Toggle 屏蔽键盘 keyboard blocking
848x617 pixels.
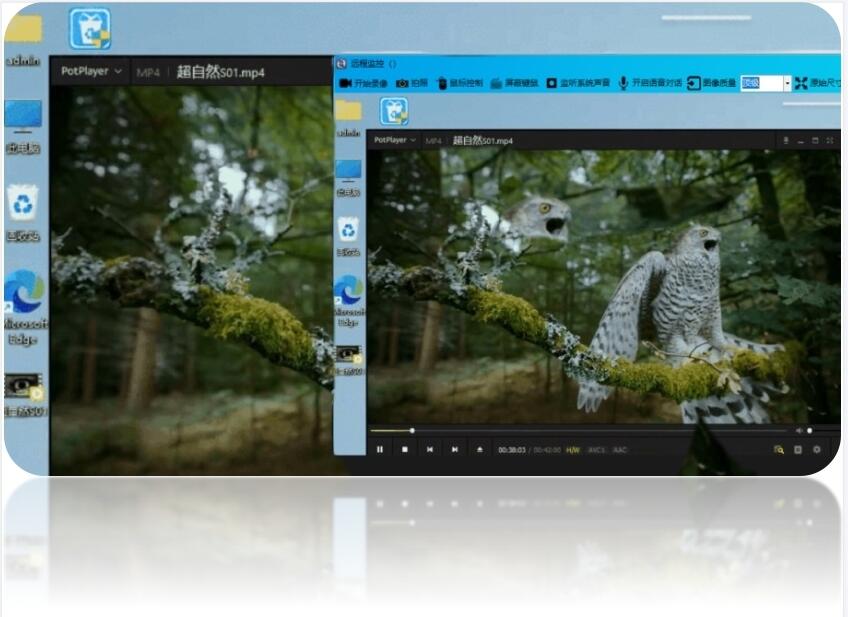tap(514, 83)
